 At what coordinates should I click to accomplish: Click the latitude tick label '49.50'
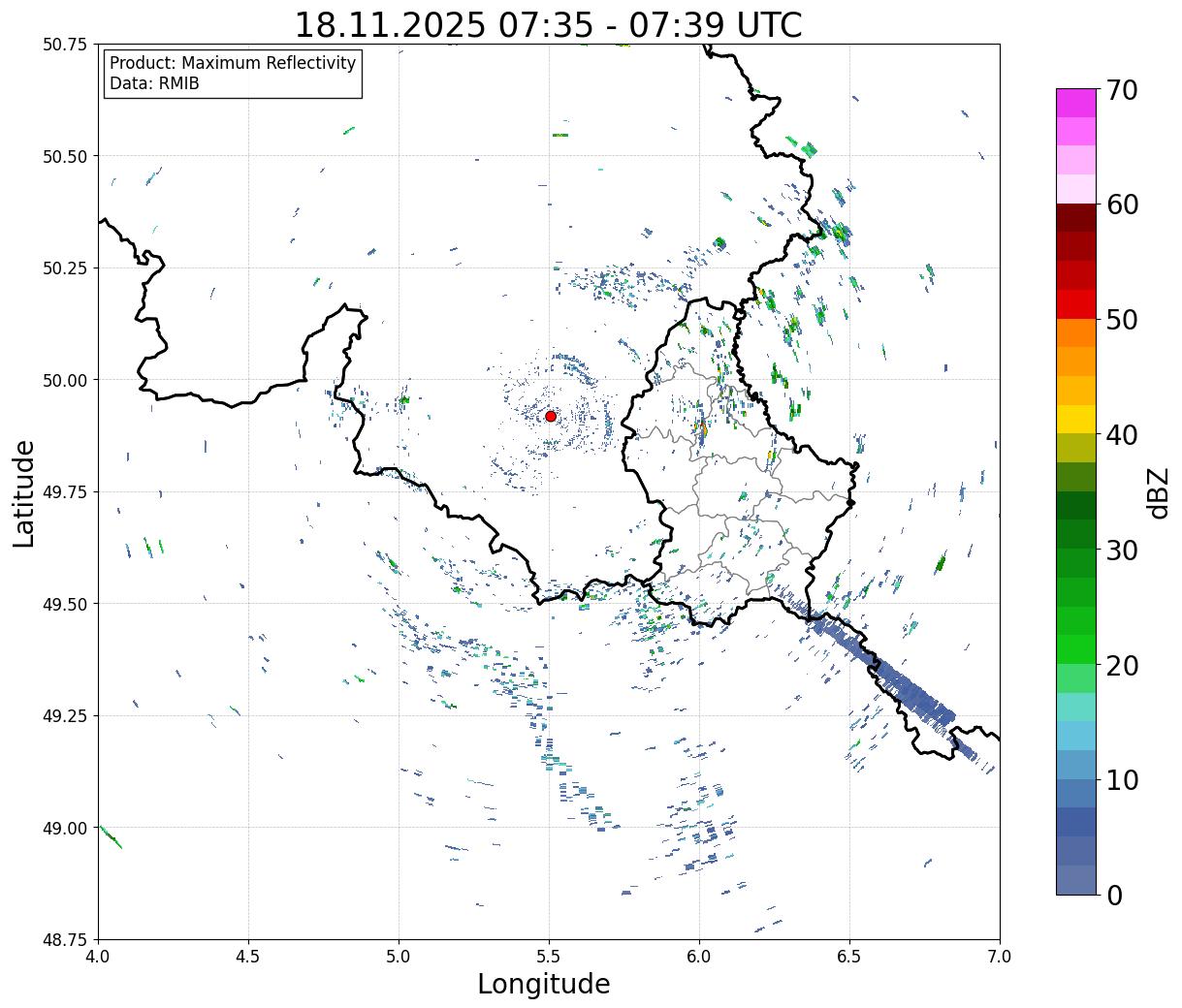pyautogui.click(x=65, y=604)
